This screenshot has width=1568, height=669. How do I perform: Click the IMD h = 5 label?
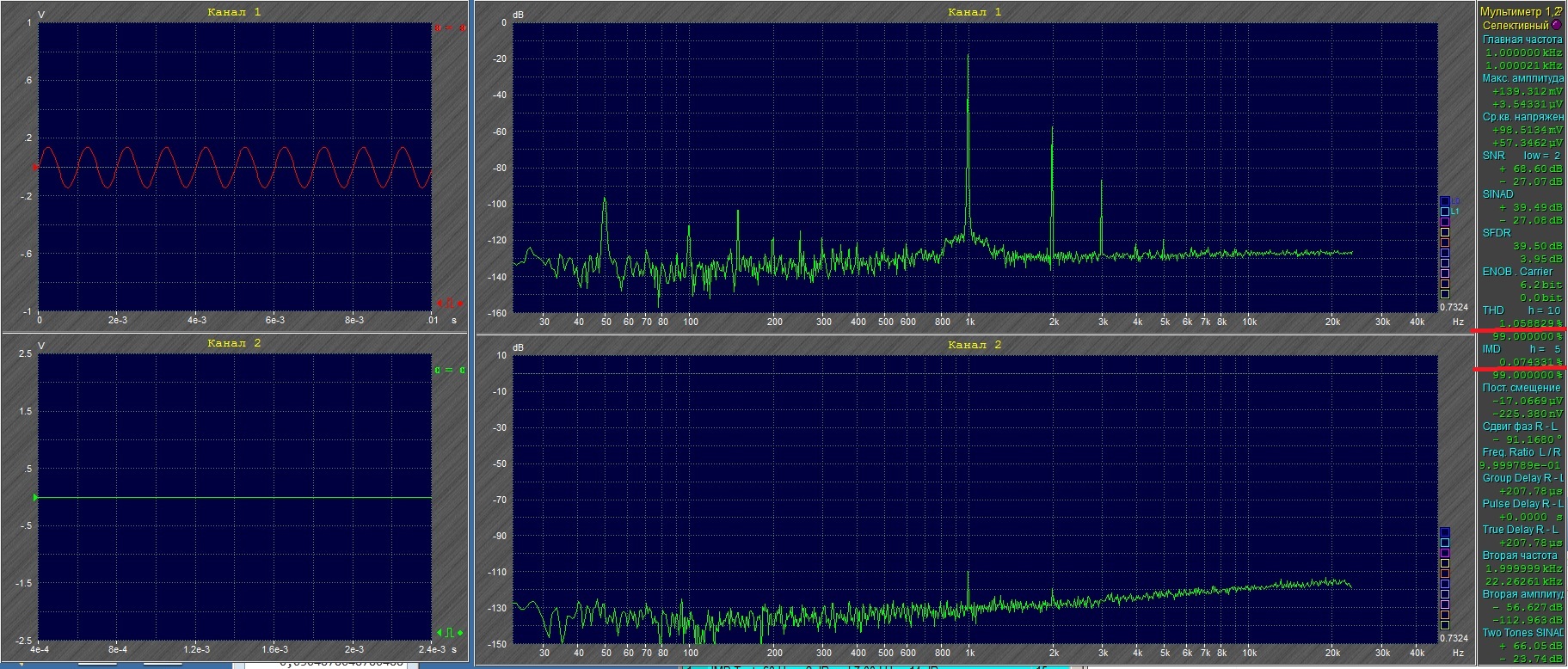pos(1522,349)
